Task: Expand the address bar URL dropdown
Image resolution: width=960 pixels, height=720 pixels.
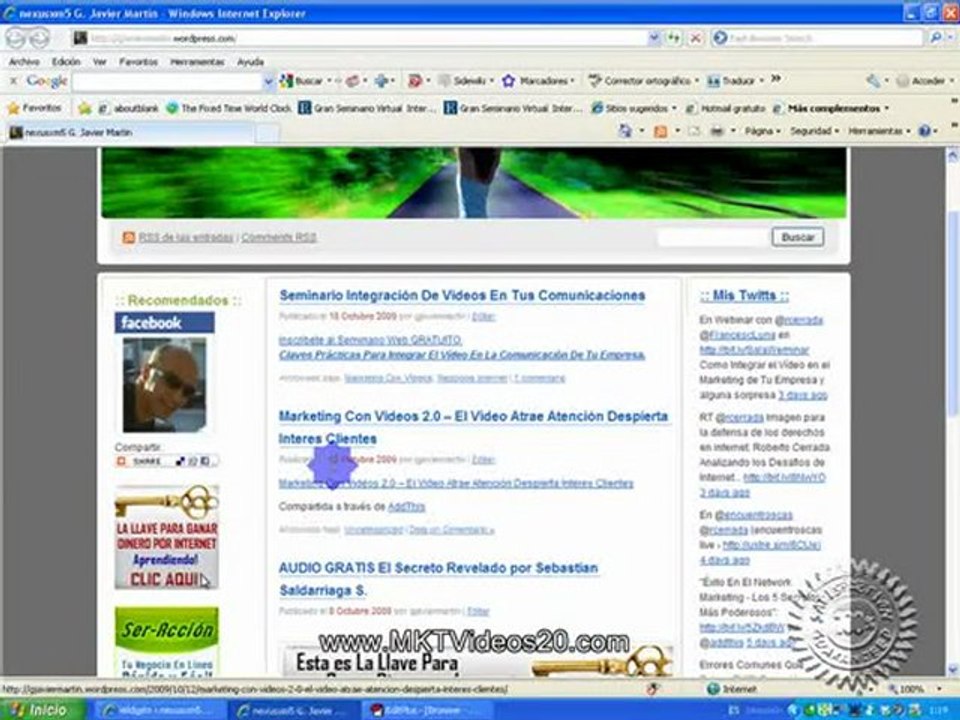Action: tap(653, 38)
